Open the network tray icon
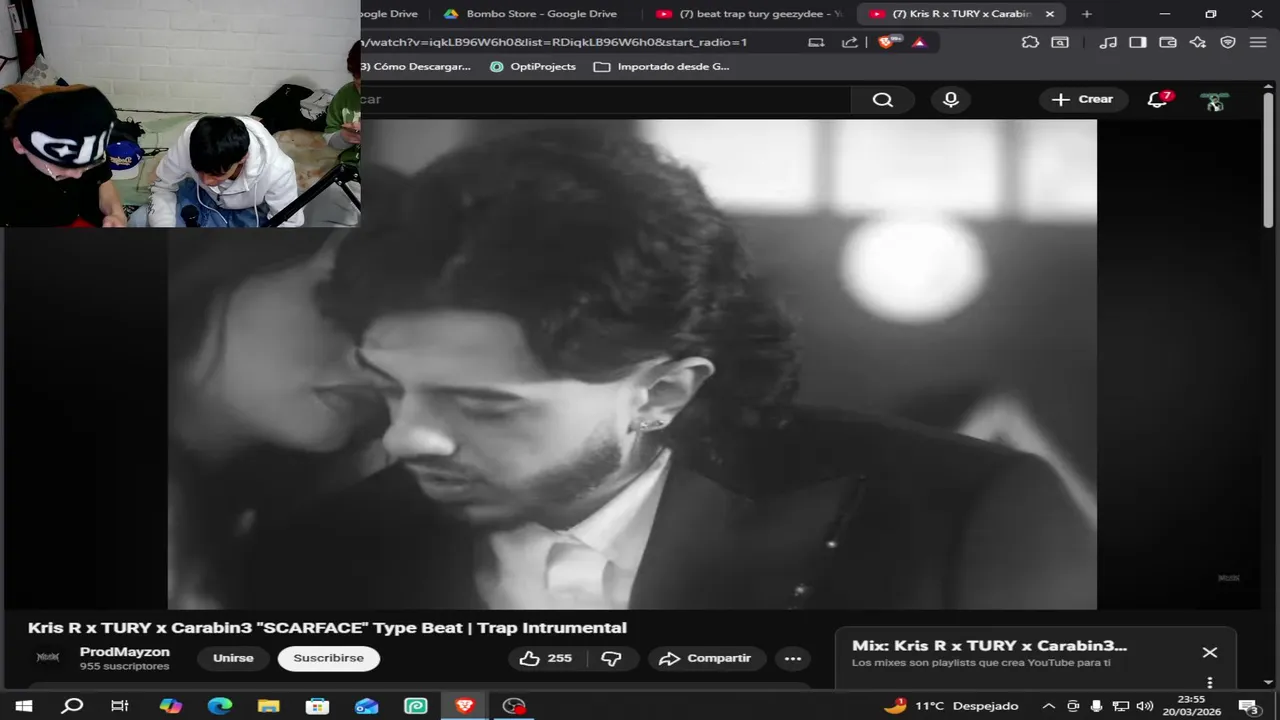The image size is (1280, 720). pyautogui.click(x=1121, y=706)
